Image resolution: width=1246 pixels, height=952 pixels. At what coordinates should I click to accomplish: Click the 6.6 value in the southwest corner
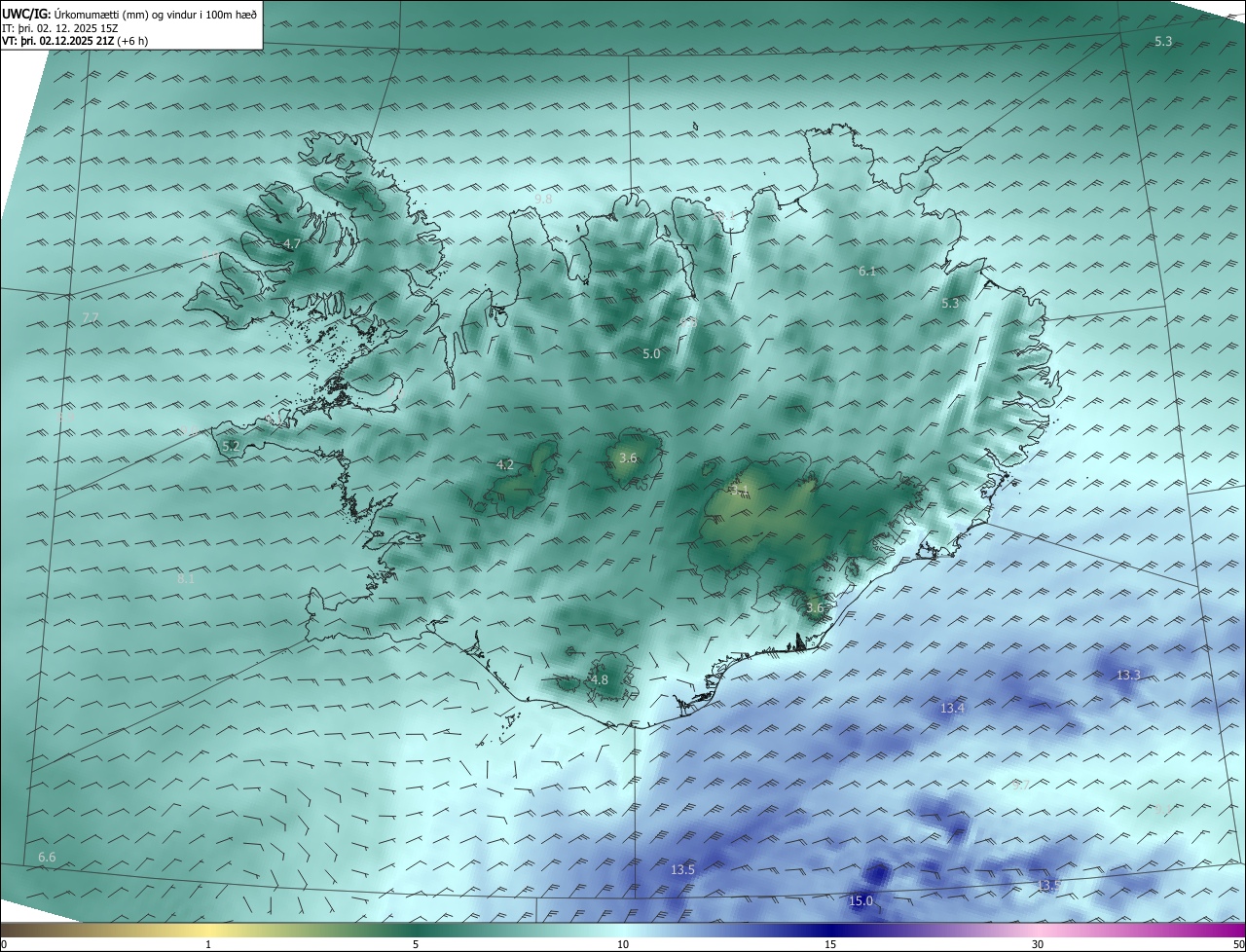(x=47, y=858)
